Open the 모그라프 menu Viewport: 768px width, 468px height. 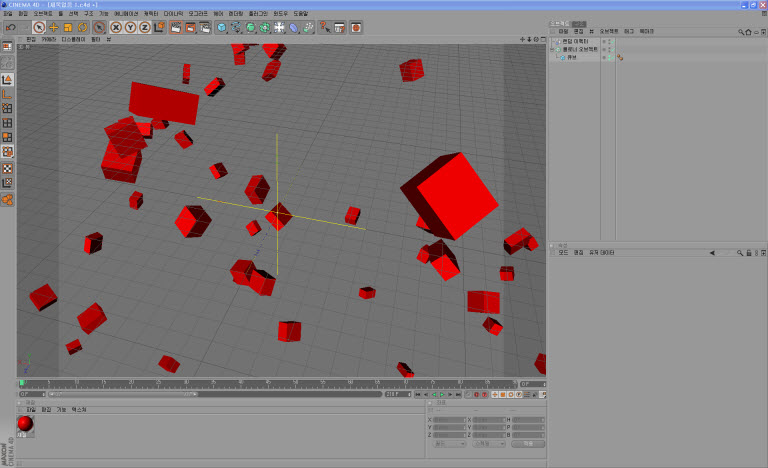(x=198, y=14)
